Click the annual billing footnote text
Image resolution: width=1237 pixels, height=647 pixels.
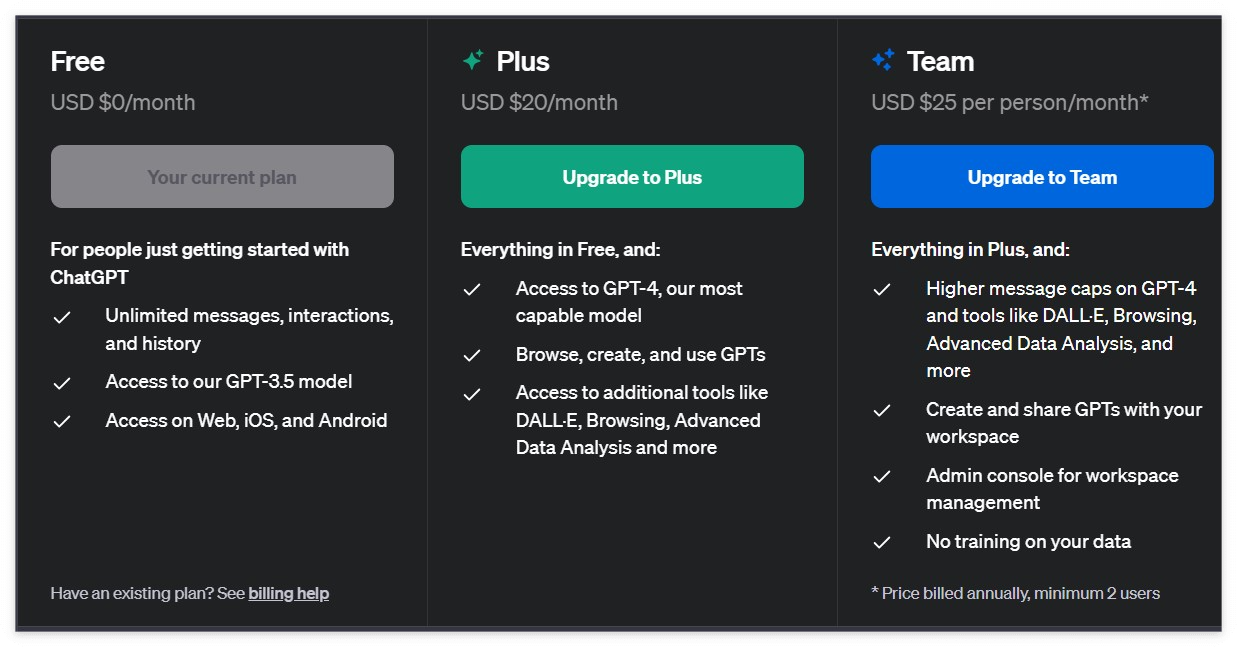click(x=1015, y=593)
